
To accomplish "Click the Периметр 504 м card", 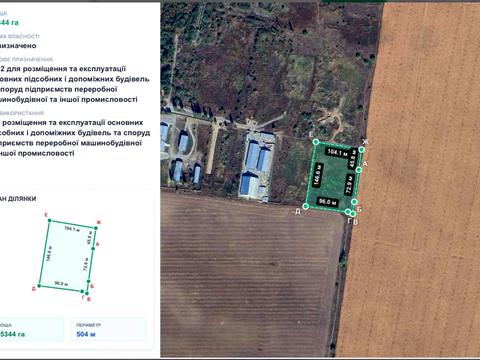I will (109, 329).
